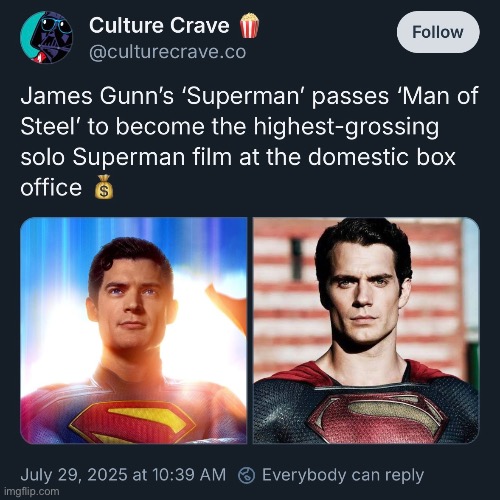Click the globe reply-settings icon
Screen dimensions: 500x500
[x=247, y=475]
